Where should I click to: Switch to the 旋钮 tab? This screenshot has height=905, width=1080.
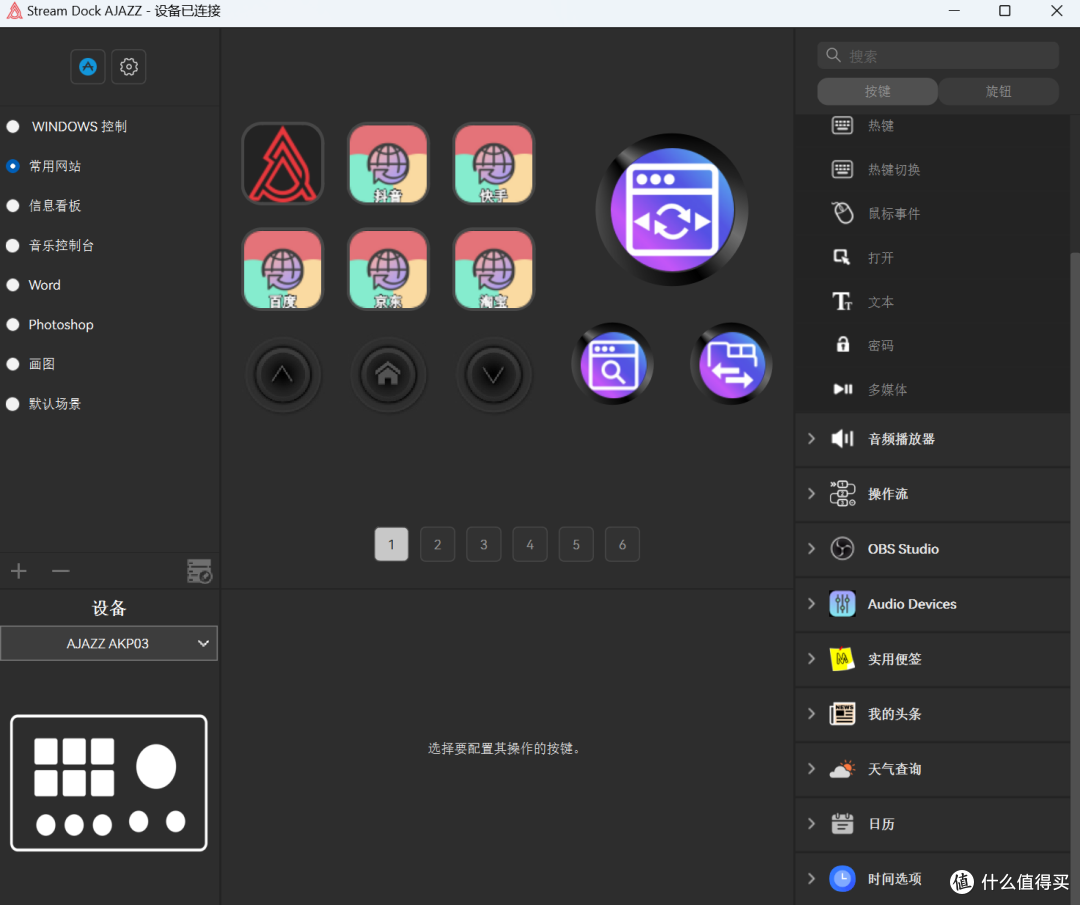point(998,92)
